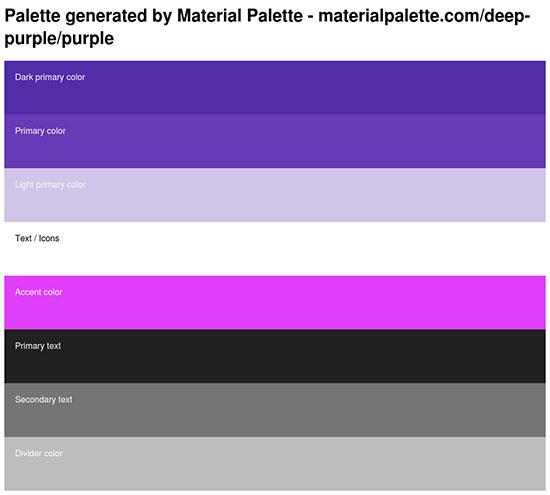This screenshot has height=495, width=550.
Task: Click the "Light primary color" label text
Action: click(x=50, y=185)
